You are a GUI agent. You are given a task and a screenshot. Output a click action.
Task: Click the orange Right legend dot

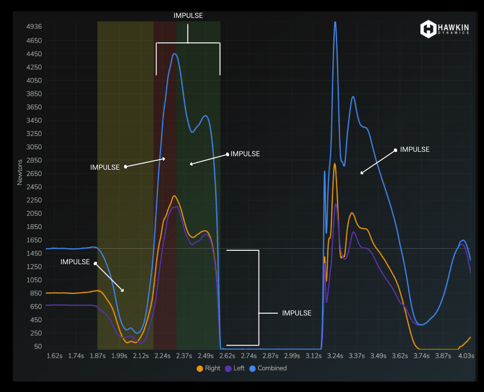click(x=200, y=369)
